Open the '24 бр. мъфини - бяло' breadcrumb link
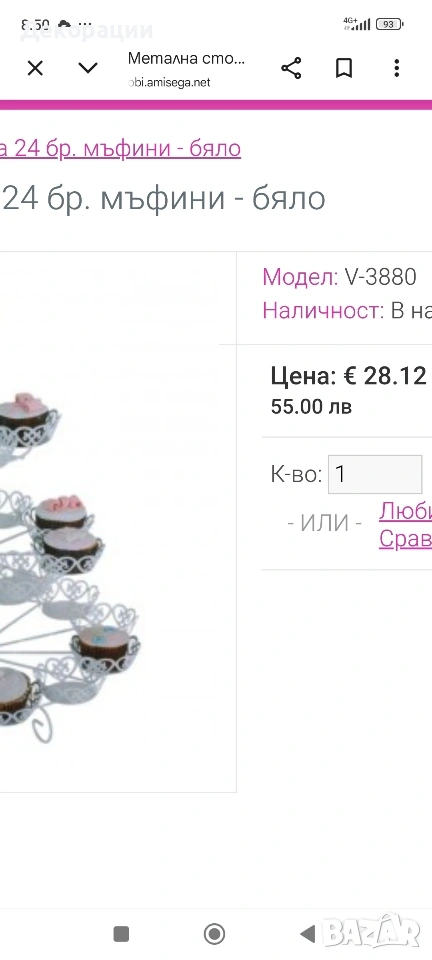Image resolution: width=432 pixels, height=960 pixels. (x=121, y=148)
